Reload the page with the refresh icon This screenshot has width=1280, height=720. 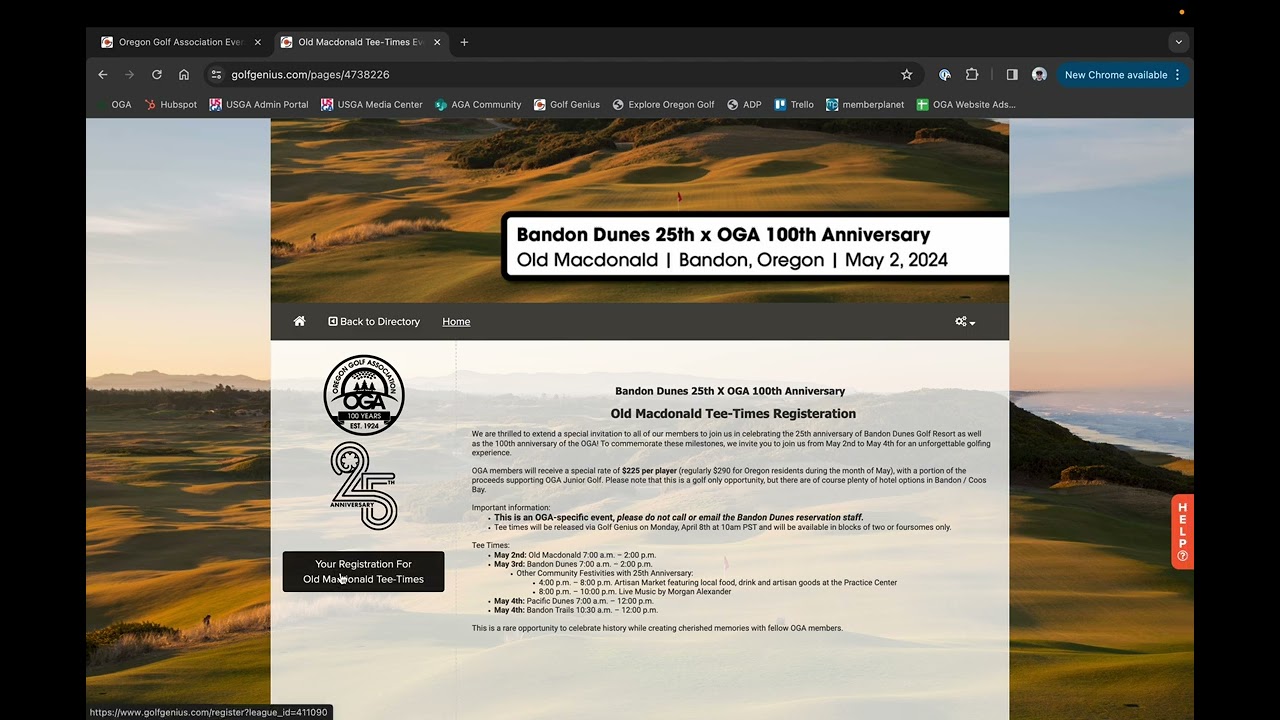click(157, 75)
